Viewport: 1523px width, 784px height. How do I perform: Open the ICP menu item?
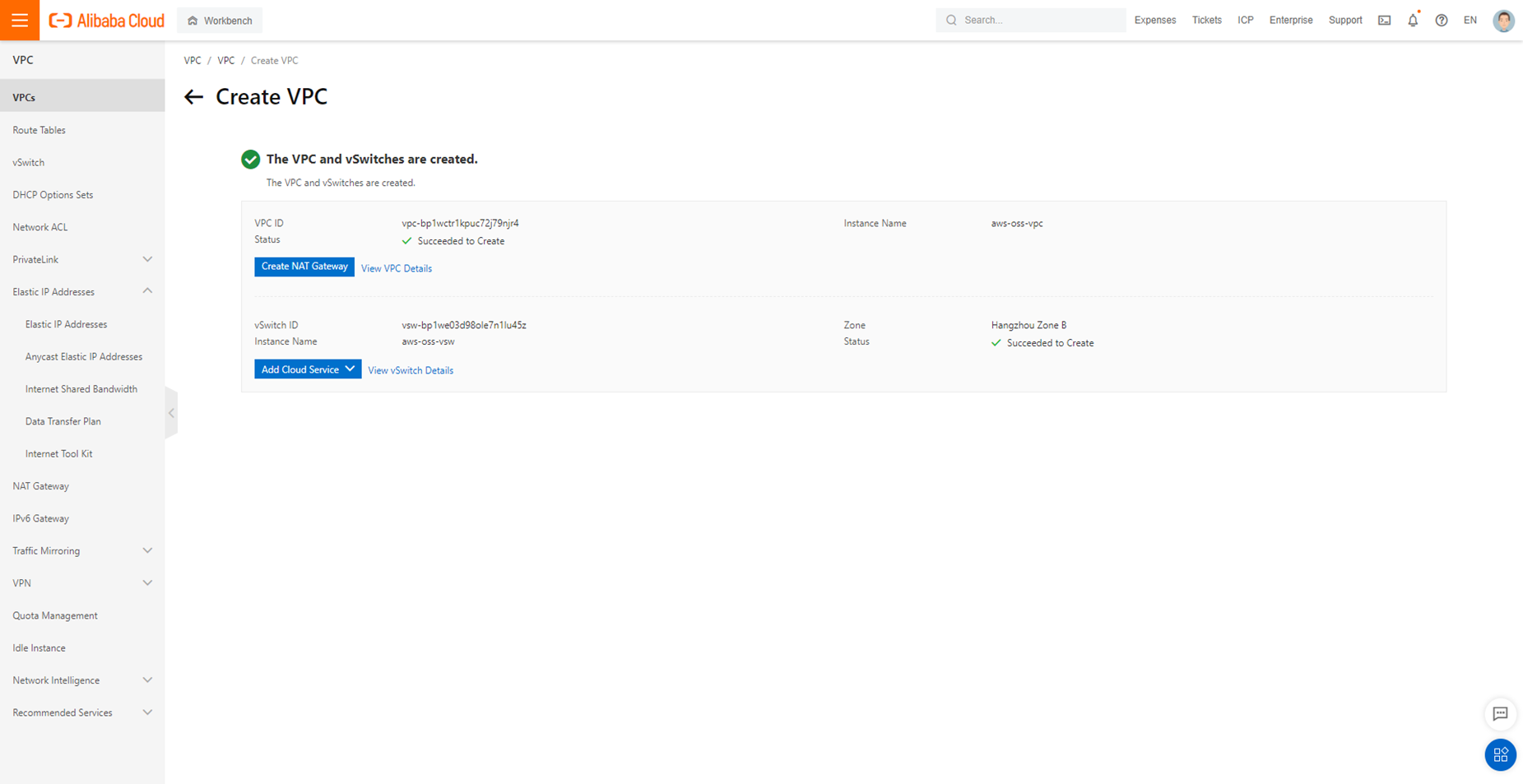tap(1245, 20)
